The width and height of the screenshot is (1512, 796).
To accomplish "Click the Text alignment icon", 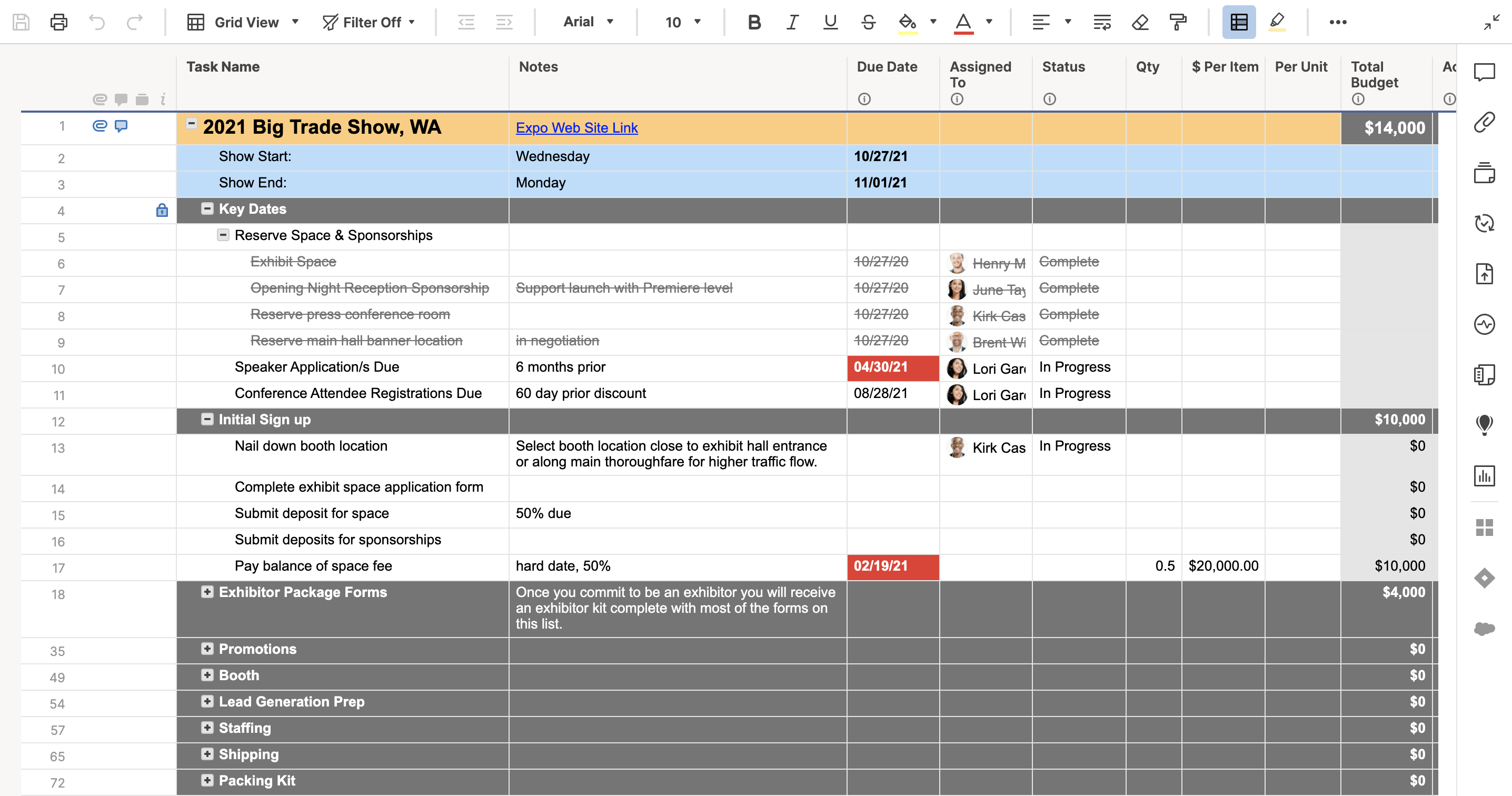I will (1040, 20).
